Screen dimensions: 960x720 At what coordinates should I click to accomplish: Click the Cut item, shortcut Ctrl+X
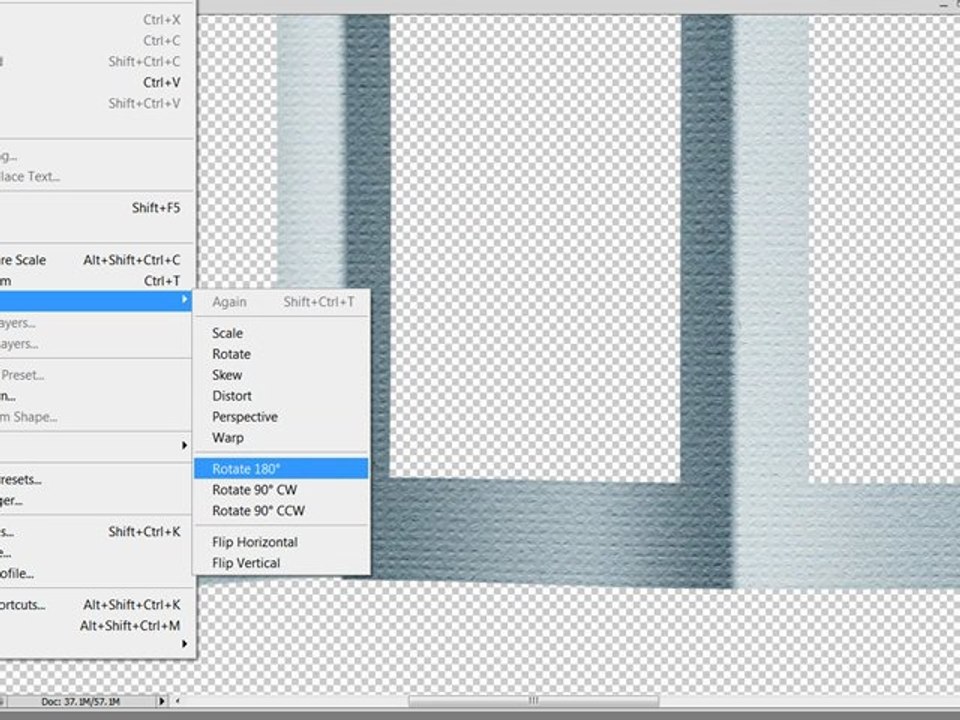(x=96, y=20)
